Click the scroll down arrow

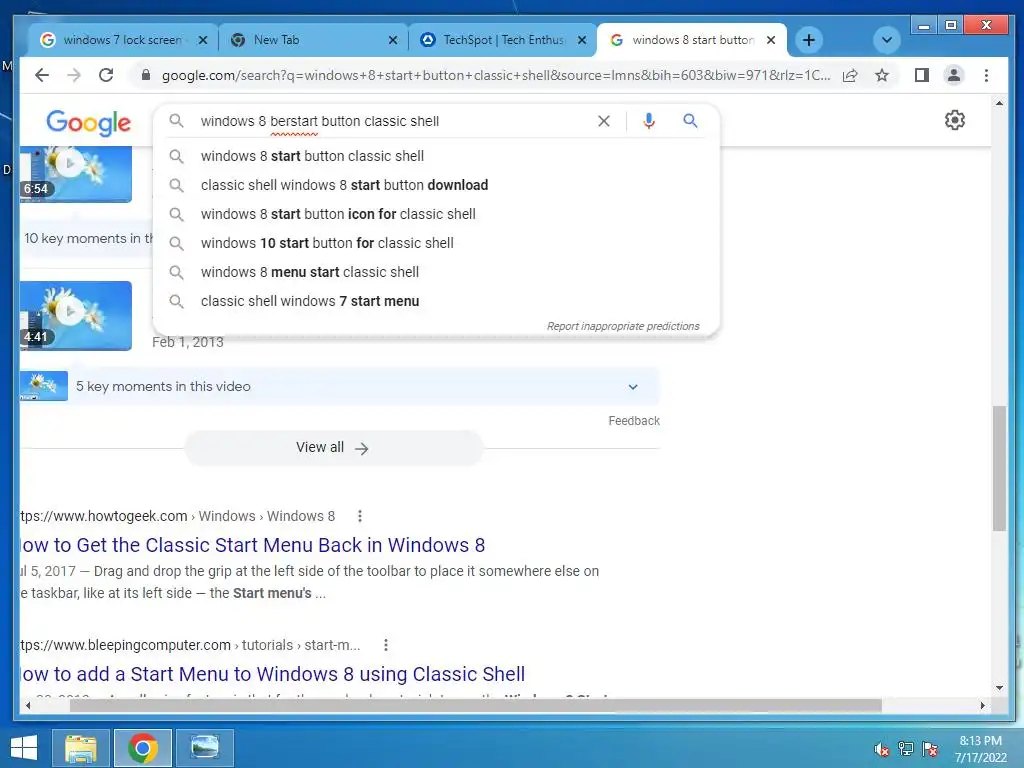(x=999, y=687)
